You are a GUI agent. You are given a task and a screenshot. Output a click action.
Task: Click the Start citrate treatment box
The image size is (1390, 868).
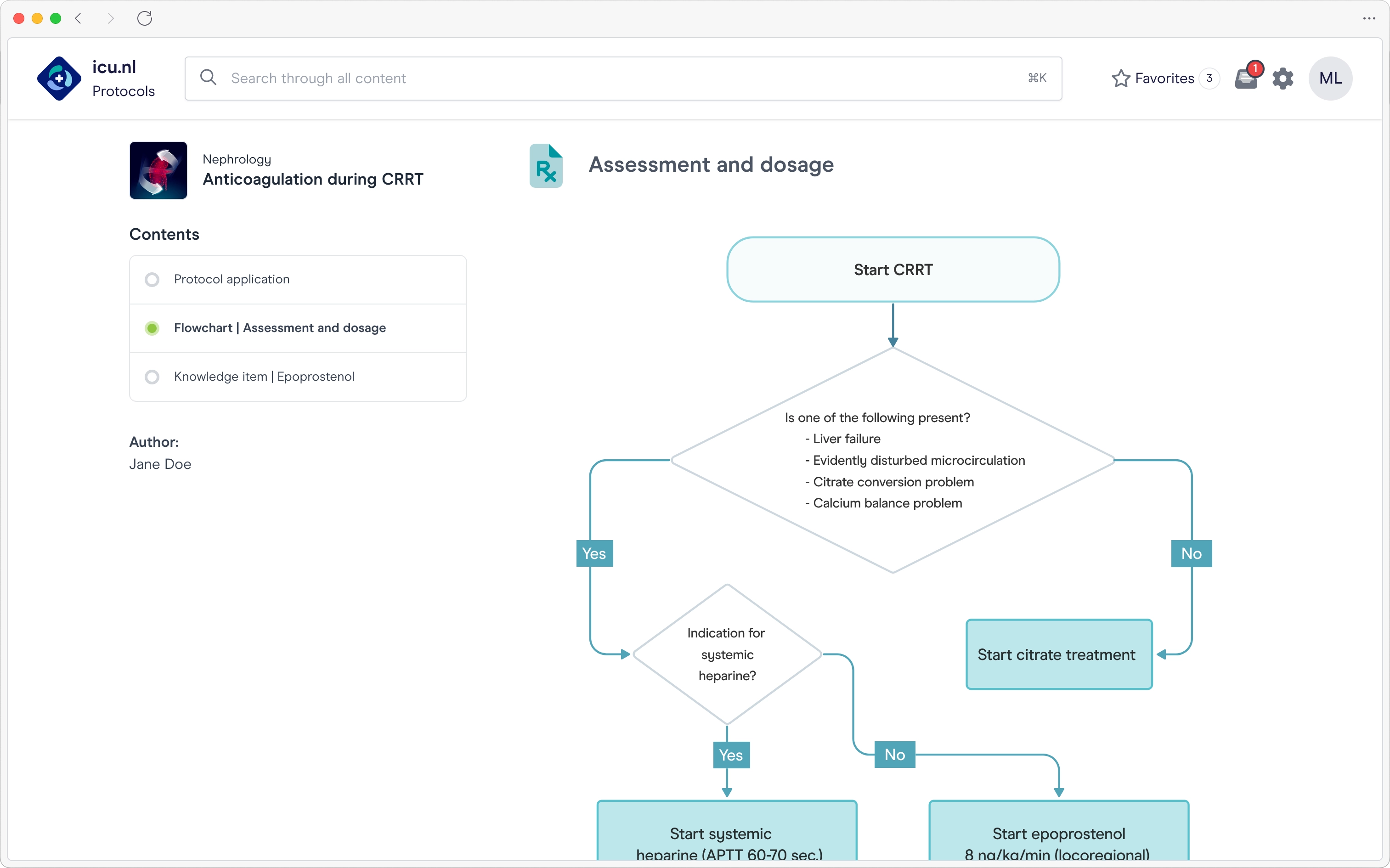(1059, 654)
